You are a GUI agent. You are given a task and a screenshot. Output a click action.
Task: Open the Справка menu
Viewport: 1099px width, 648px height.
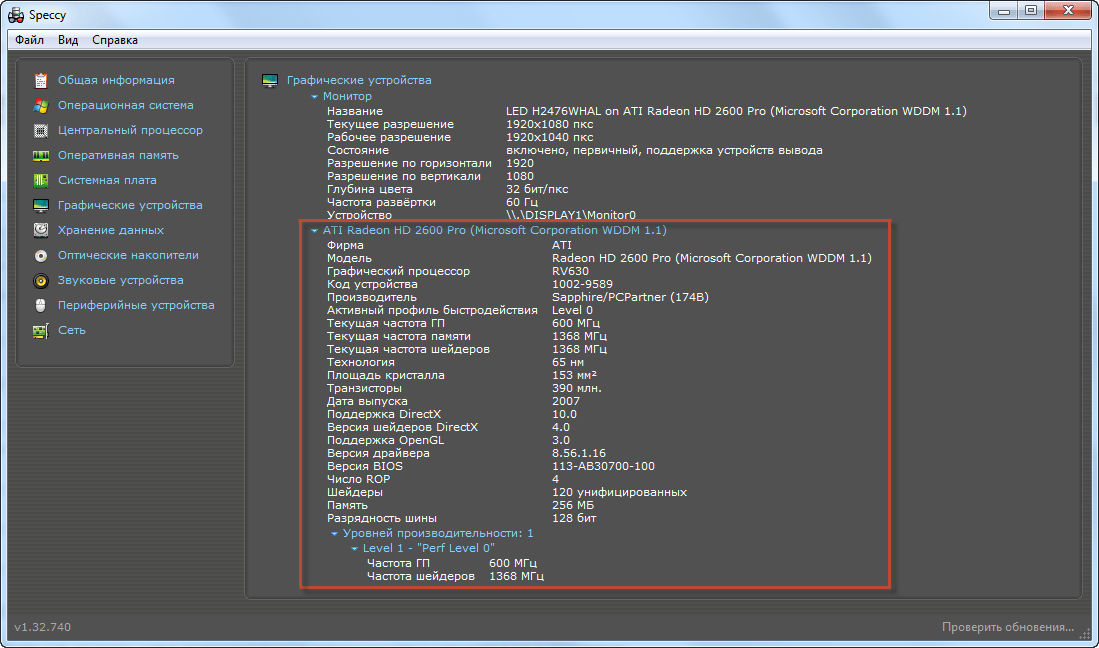click(115, 40)
